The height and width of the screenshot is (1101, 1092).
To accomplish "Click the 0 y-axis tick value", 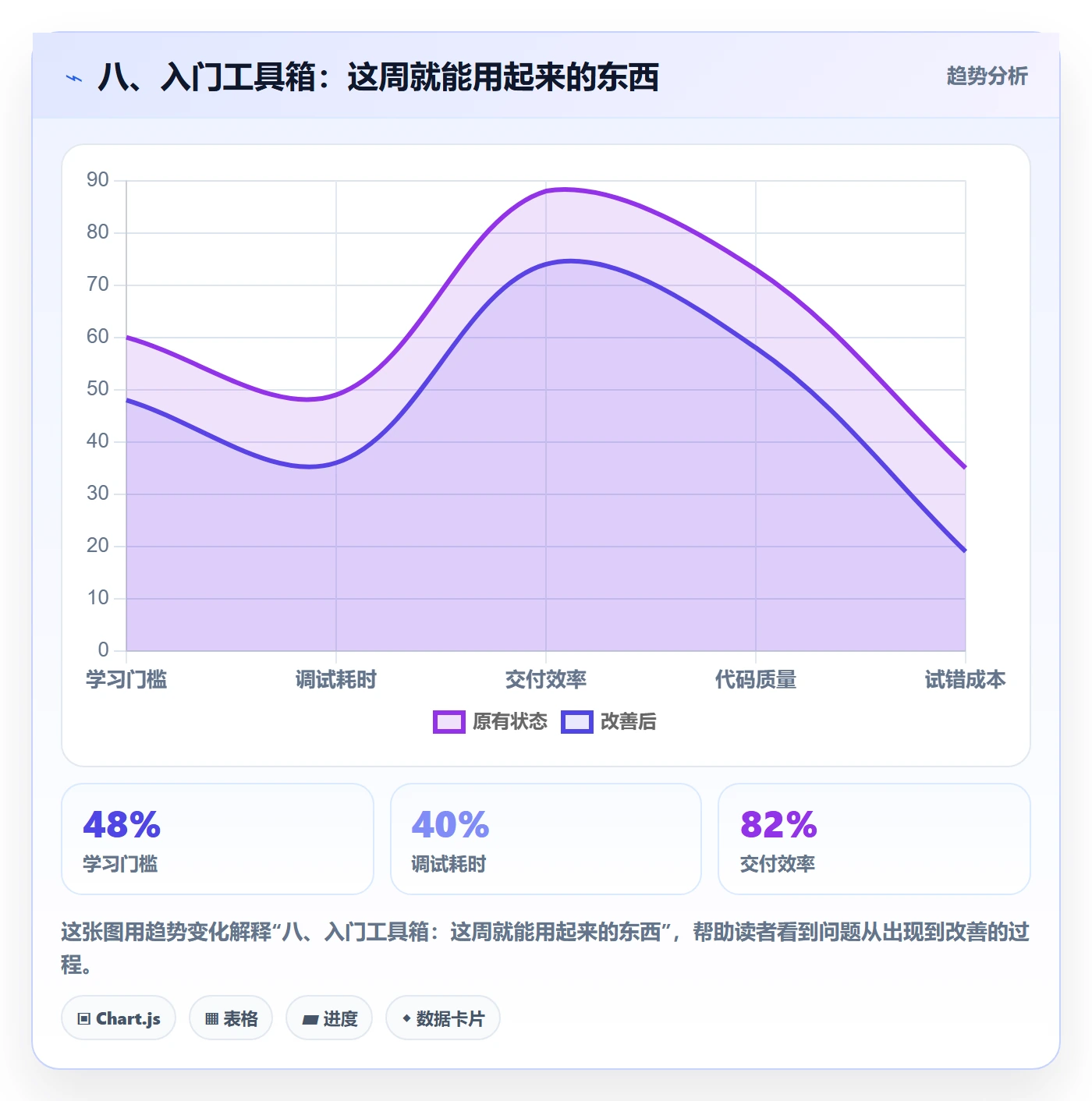I will click(x=103, y=650).
